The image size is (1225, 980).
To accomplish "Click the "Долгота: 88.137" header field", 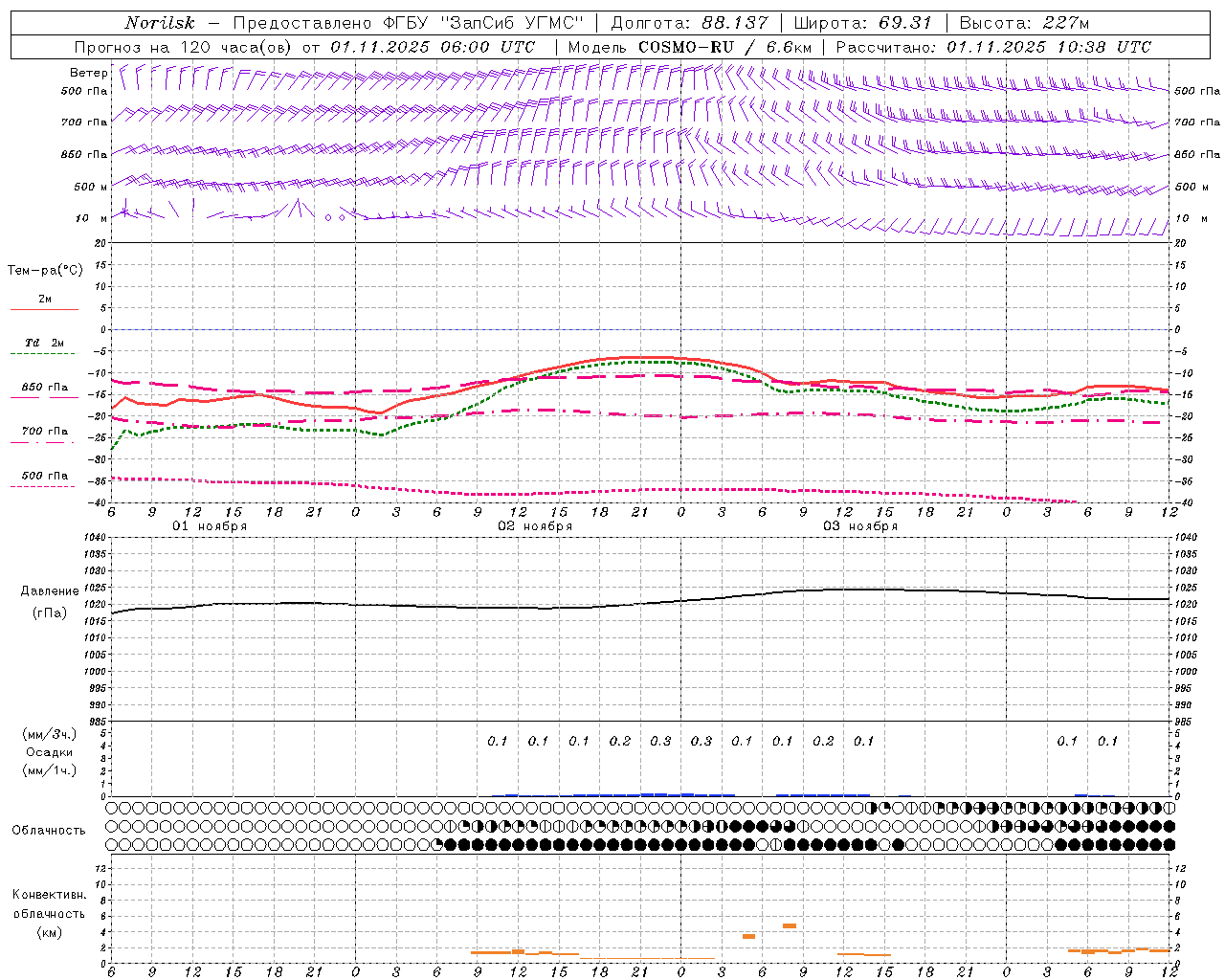I will 689,23.
